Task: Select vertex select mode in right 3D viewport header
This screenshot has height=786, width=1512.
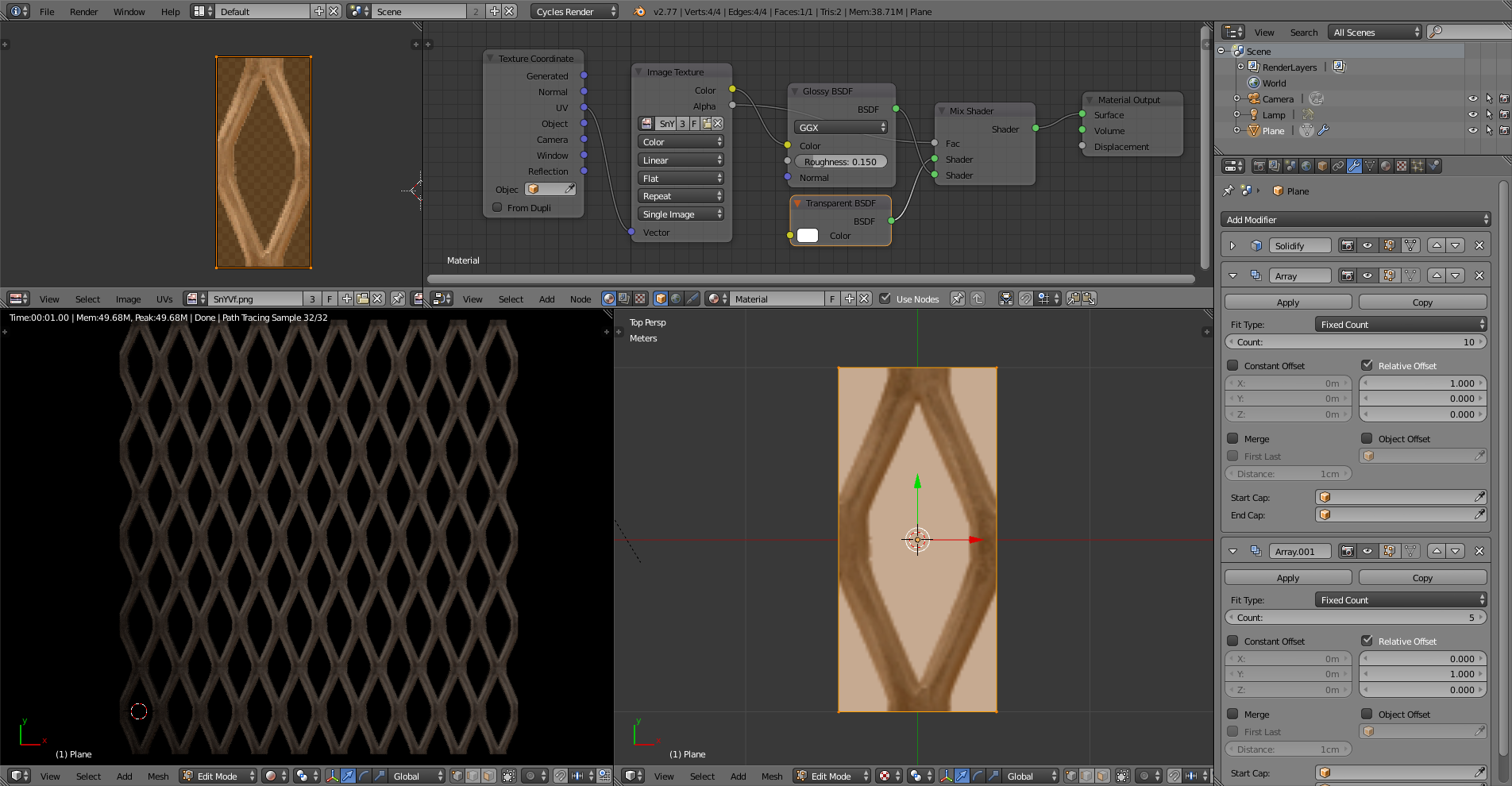Action: pos(1071,776)
